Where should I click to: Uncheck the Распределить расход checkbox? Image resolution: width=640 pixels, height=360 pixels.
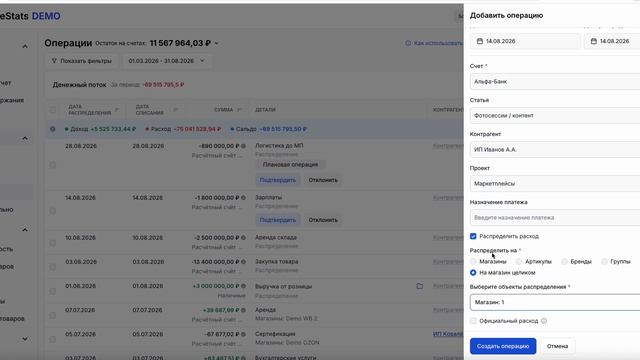[x=473, y=236]
